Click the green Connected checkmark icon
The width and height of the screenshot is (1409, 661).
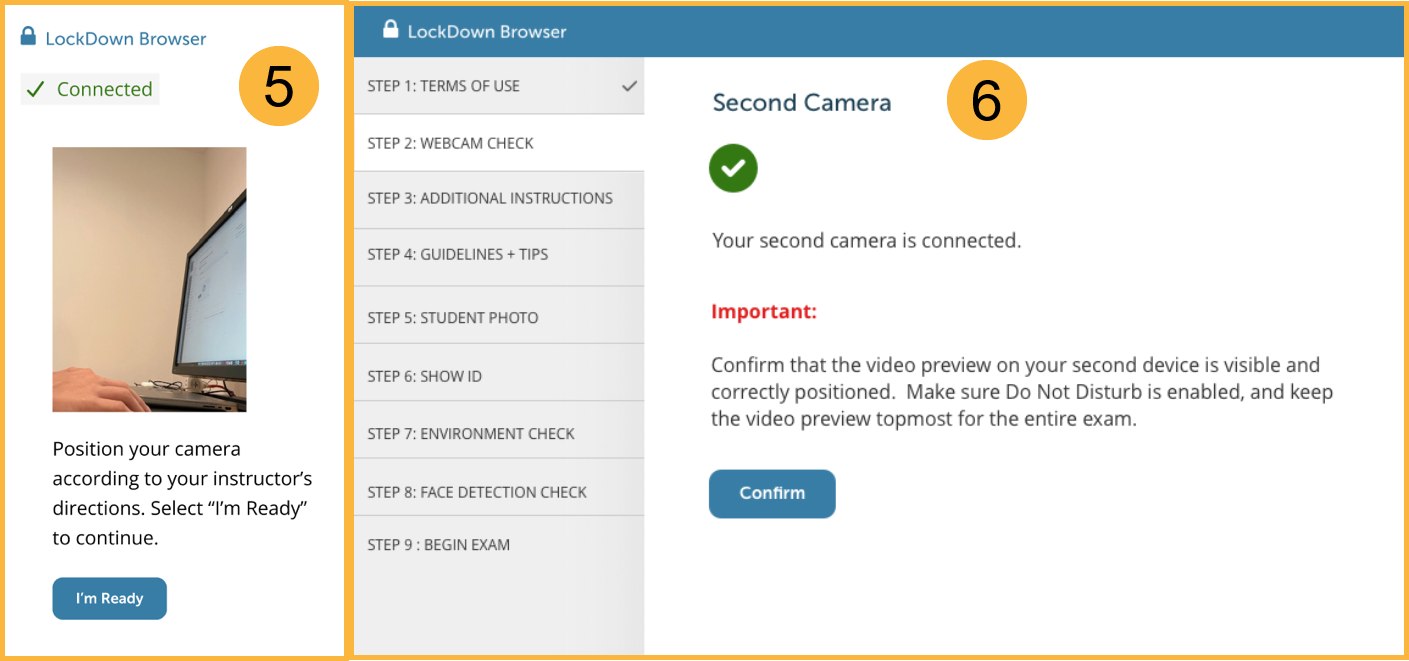coord(36,89)
